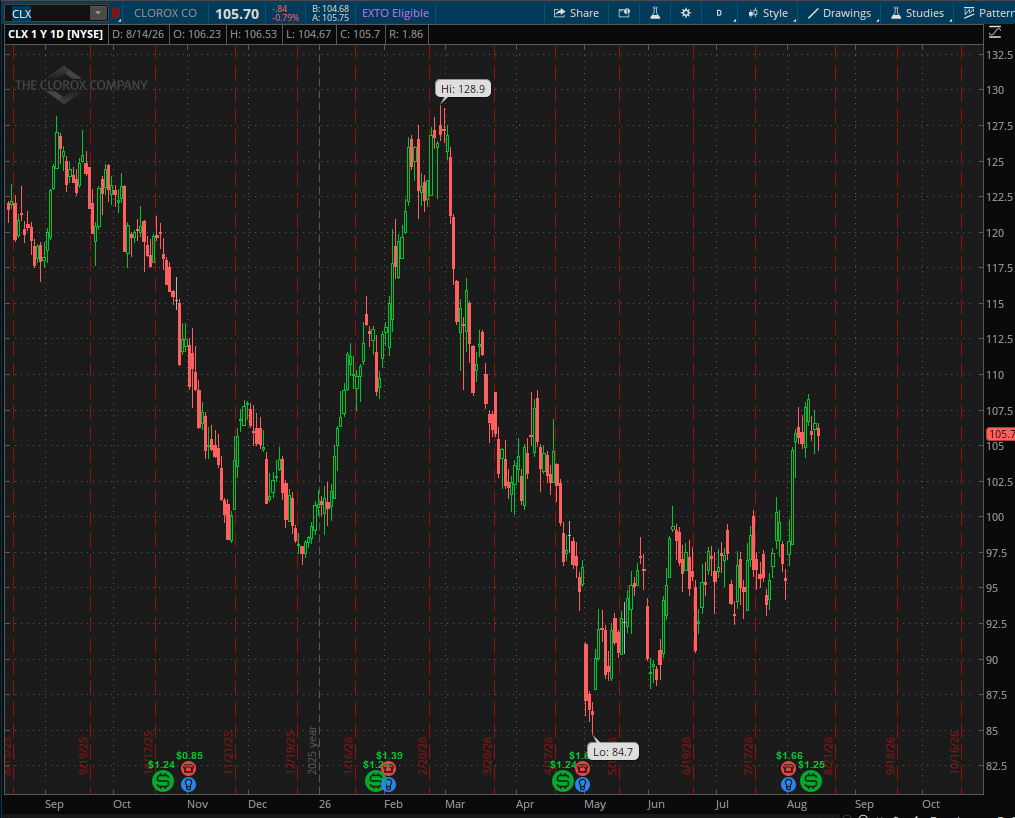Click the CLX 1 Y 1D [NYSE] chart title
This screenshot has width=1015, height=818.
(x=55, y=34)
